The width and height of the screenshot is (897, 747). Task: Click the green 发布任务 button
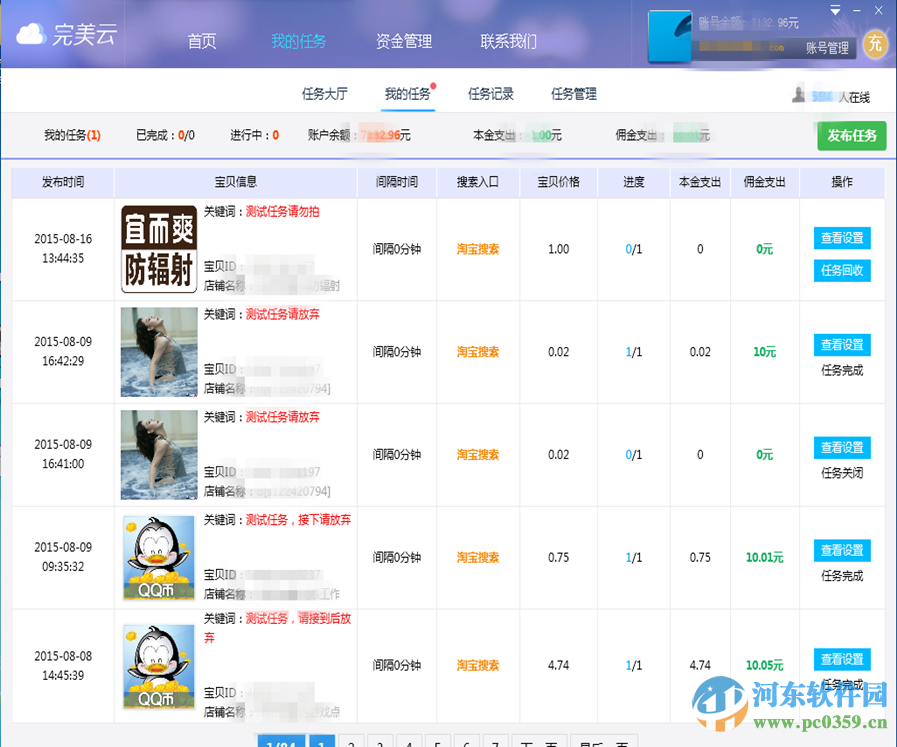(x=851, y=136)
